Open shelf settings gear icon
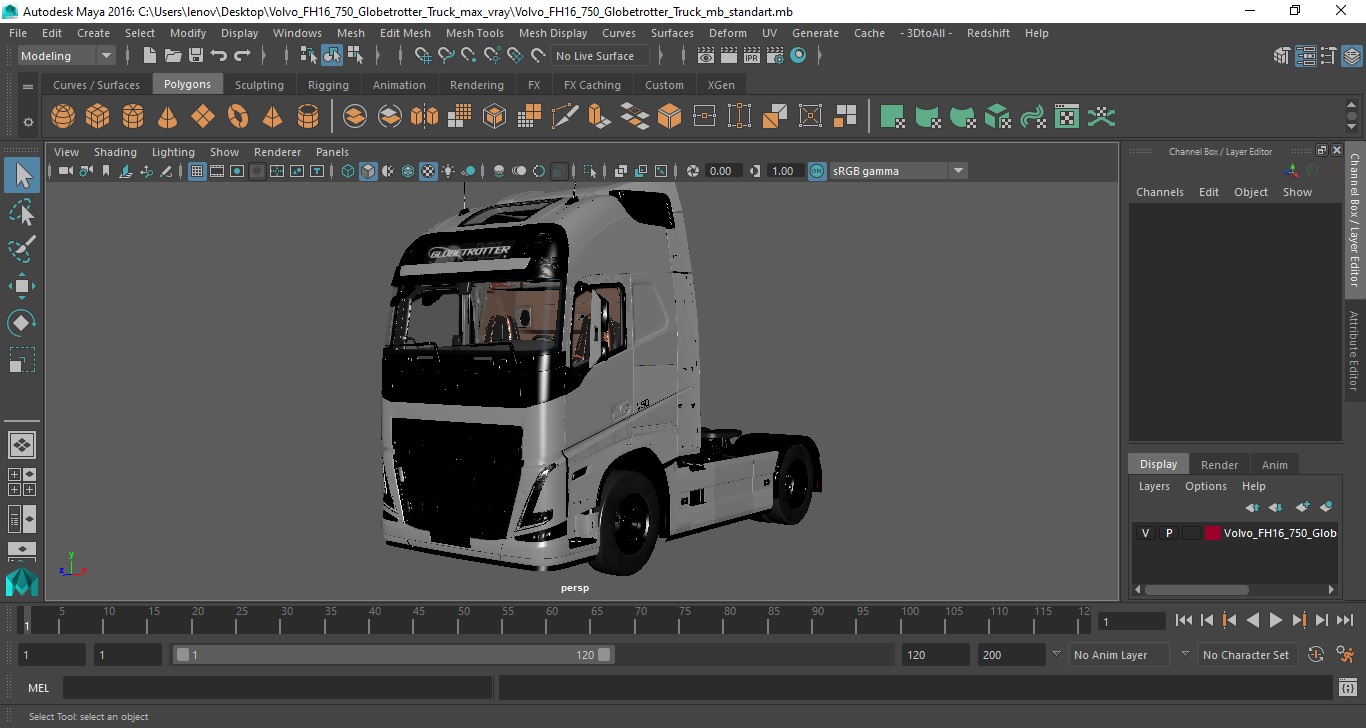1366x728 pixels. [x=28, y=122]
